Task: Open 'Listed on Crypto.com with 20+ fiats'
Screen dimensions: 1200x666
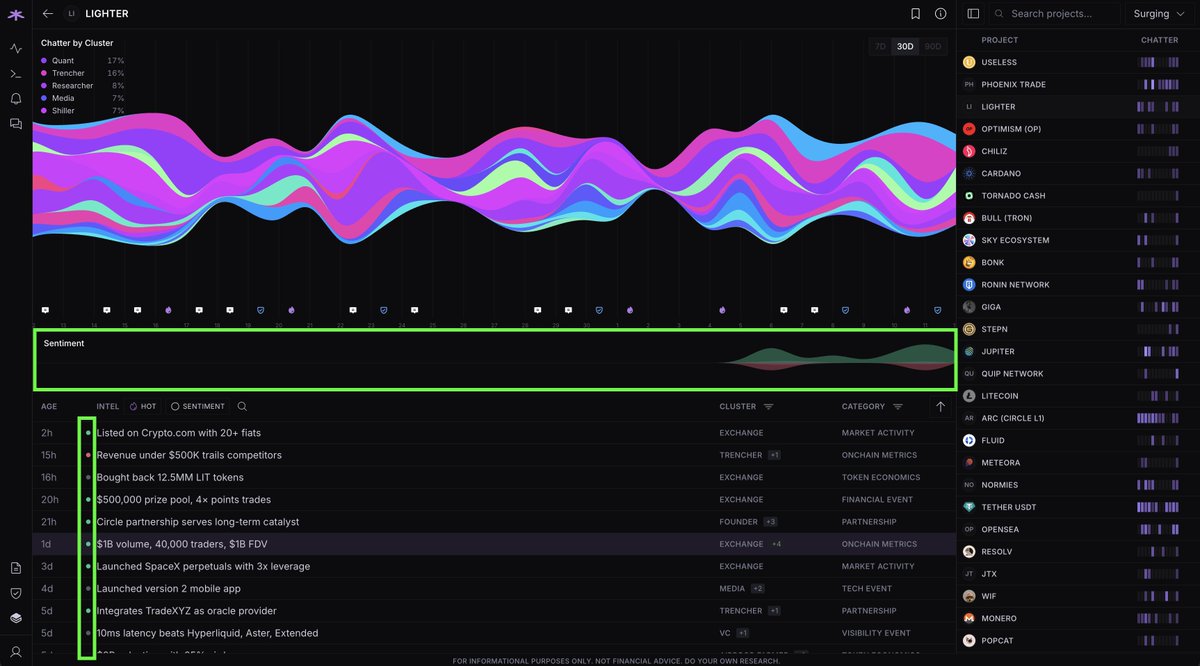Action: [x=179, y=433]
